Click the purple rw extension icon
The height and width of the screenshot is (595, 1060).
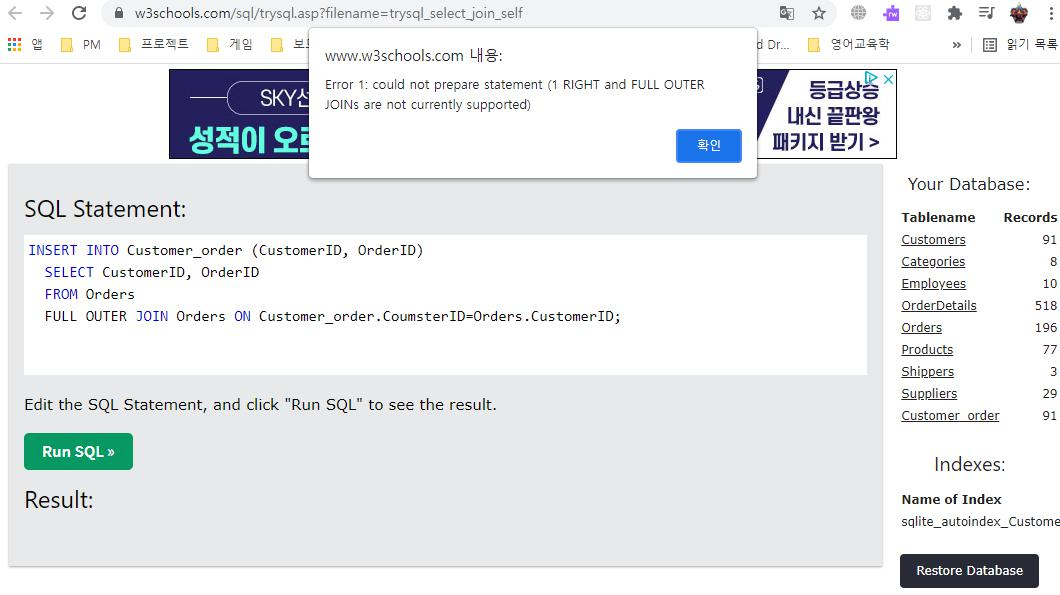point(891,13)
